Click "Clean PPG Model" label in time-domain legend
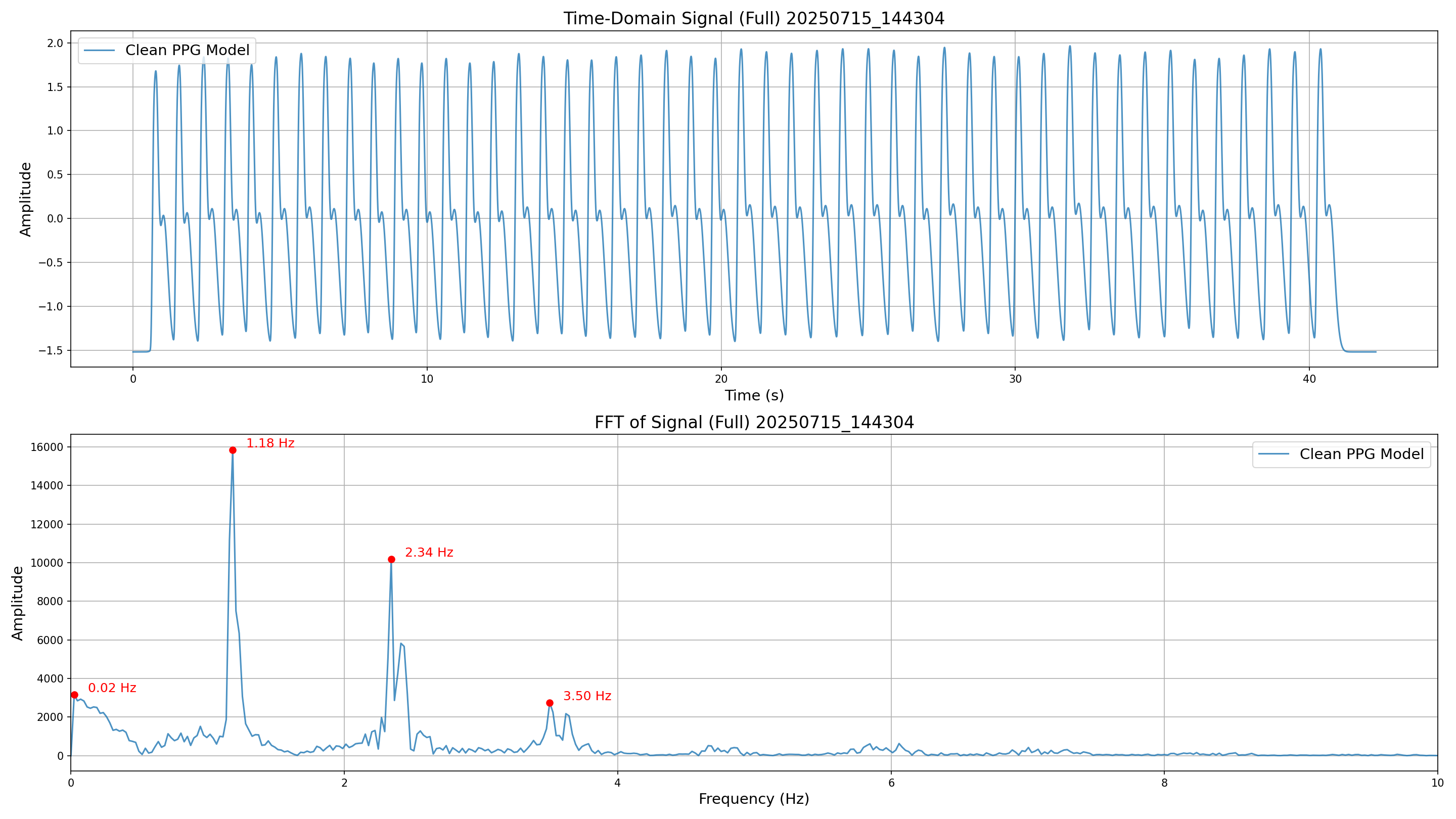The image size is (1456, 819). [187, 51]
